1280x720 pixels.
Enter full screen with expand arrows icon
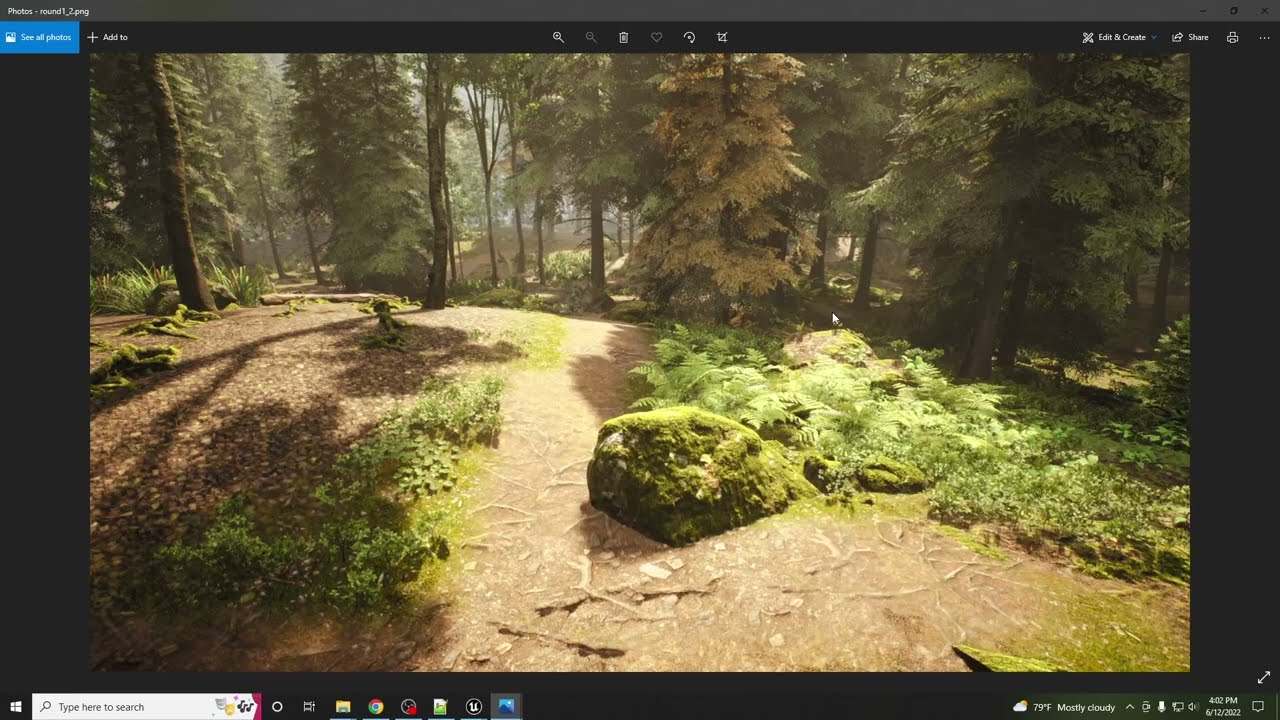[x=1264, y=677]
